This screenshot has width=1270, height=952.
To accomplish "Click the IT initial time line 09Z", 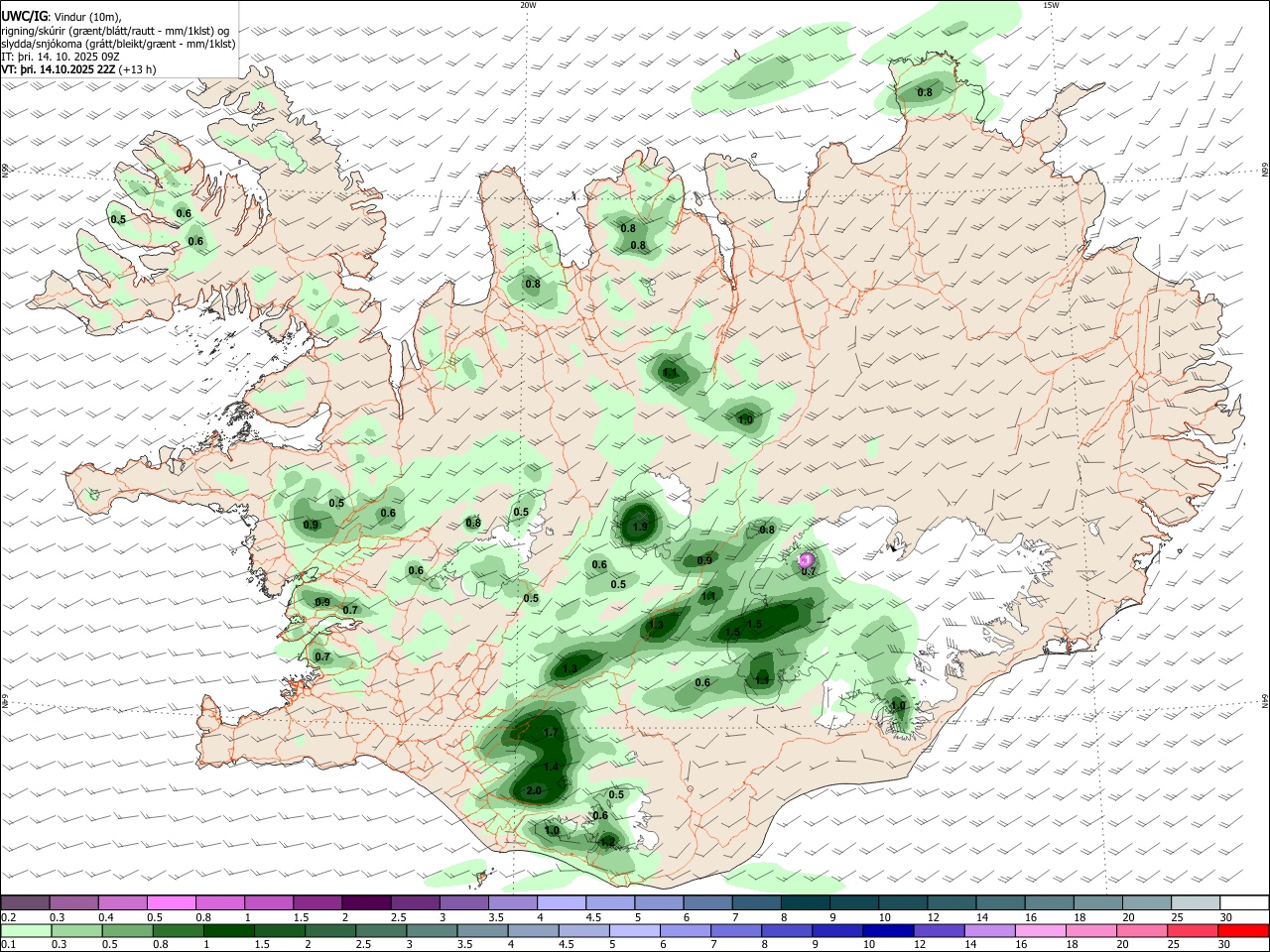I will 61,57.
